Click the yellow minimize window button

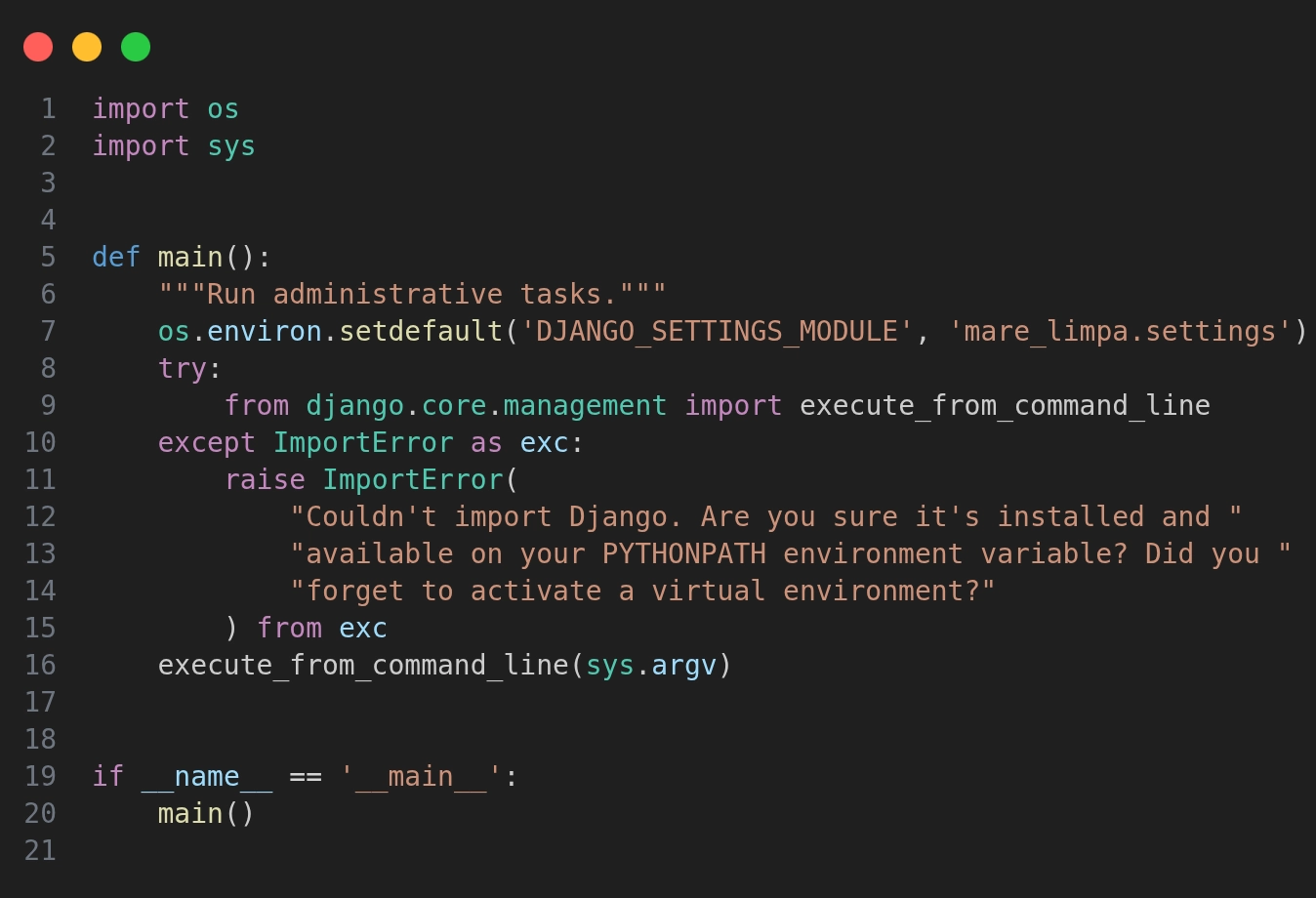point(87,47)
